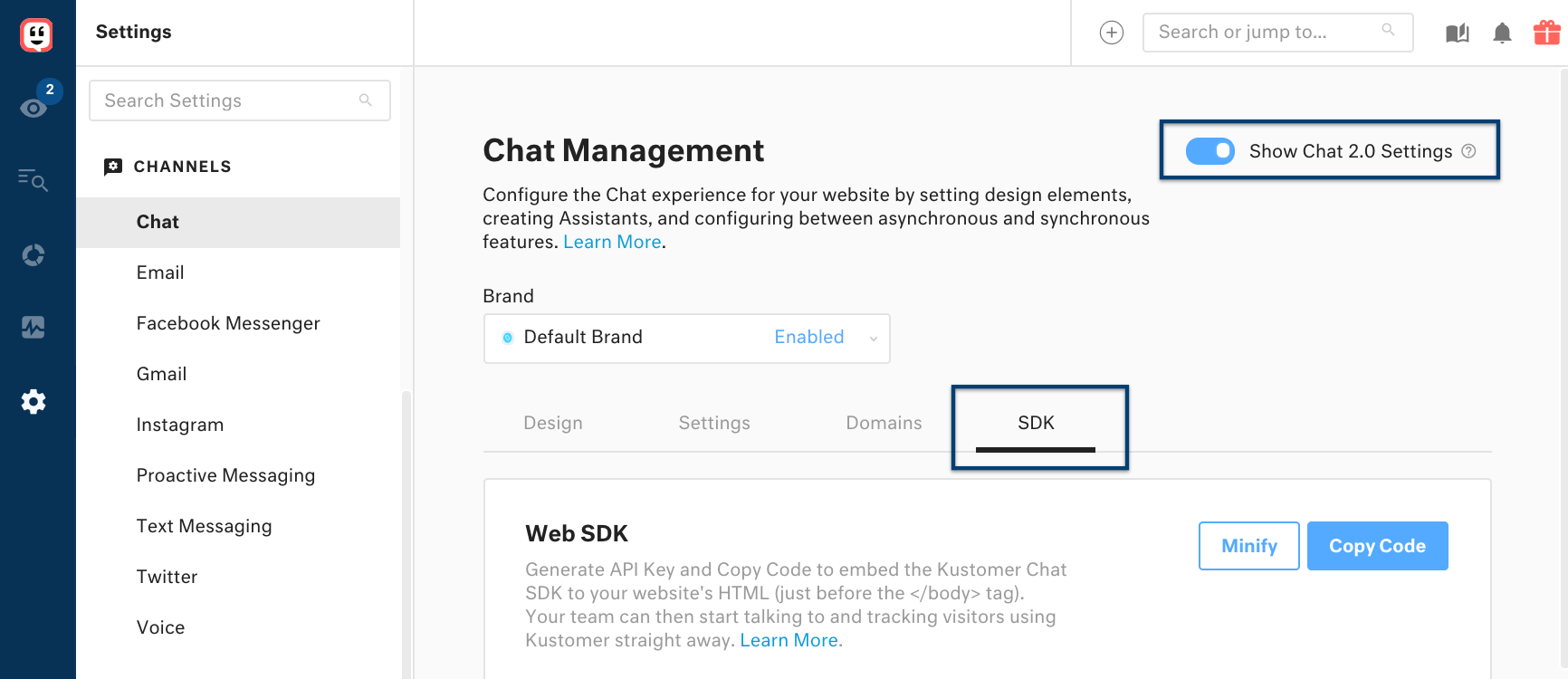Open Learn More link in Web SDK section
This screenshot has width=1568, height=679.
(x=791, y=640)
